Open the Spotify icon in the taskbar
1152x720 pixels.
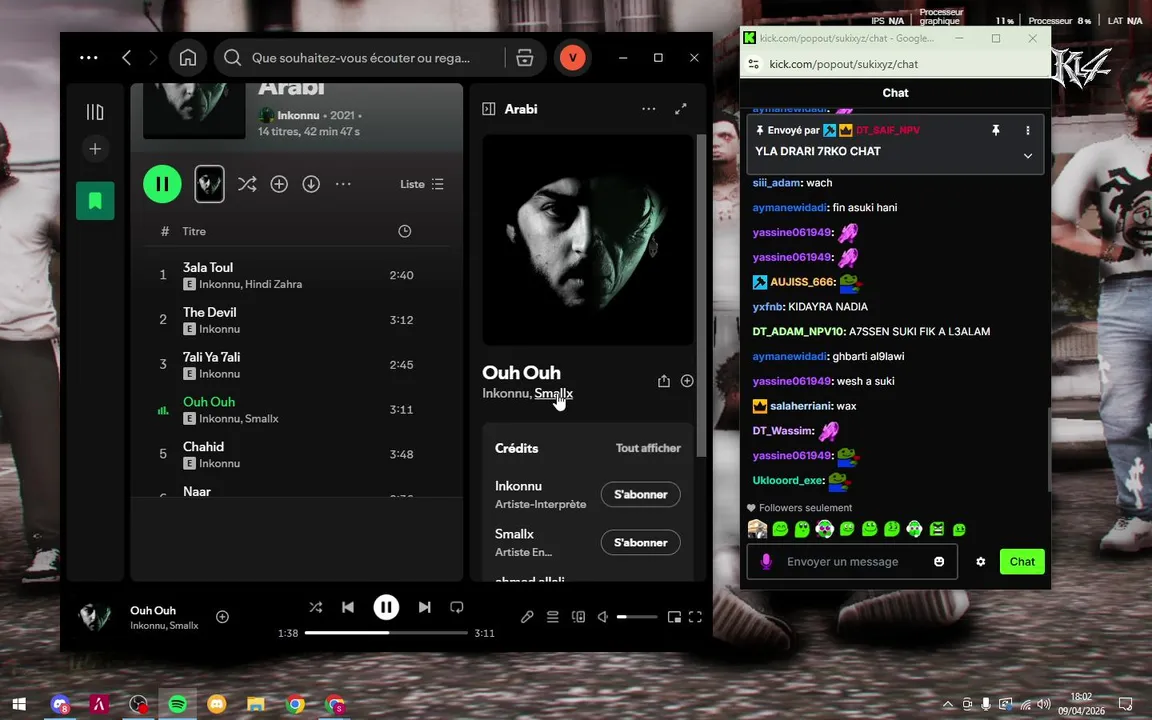click(x=178, y=705)
